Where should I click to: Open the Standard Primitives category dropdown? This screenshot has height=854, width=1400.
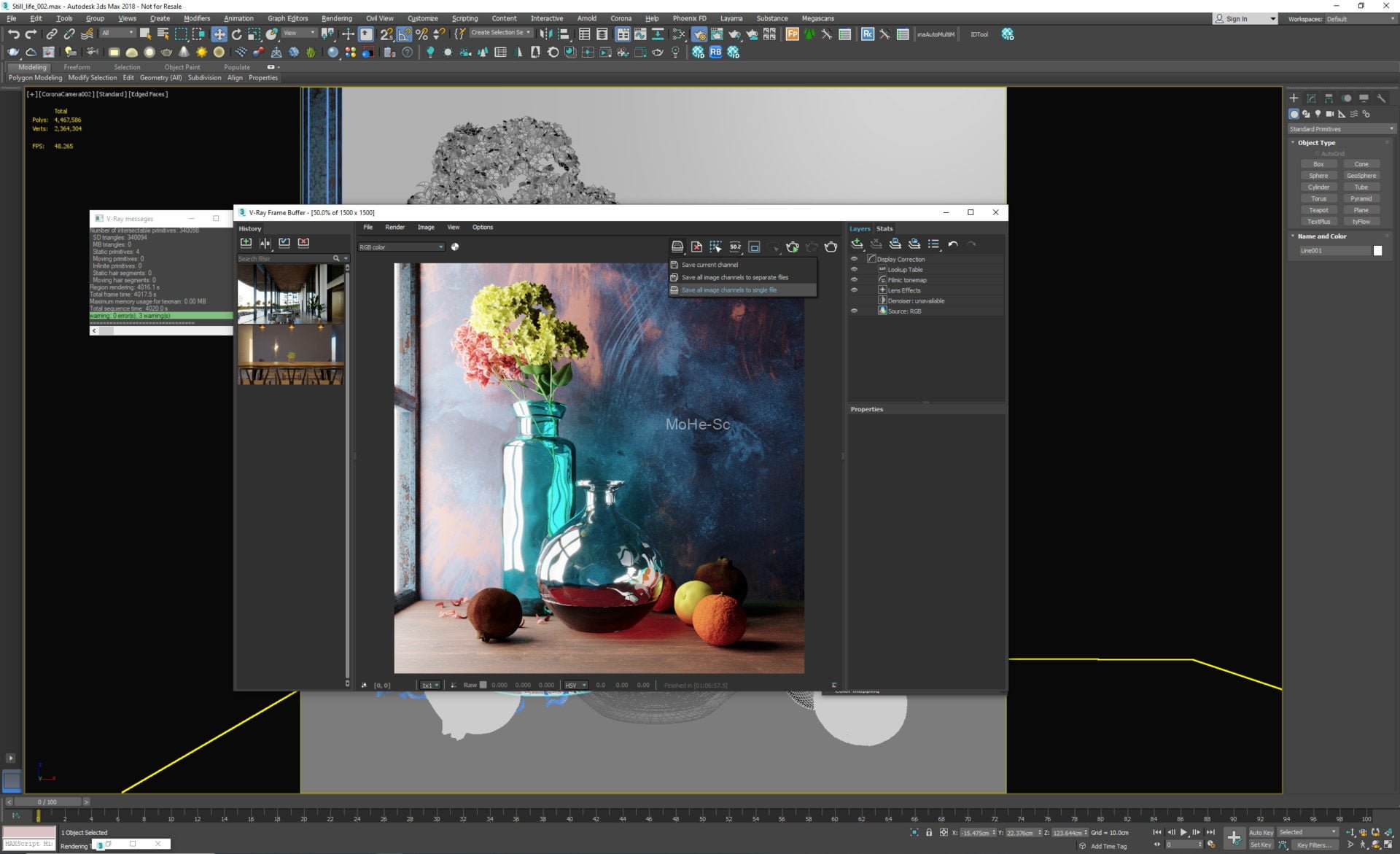click(1341, 129)
